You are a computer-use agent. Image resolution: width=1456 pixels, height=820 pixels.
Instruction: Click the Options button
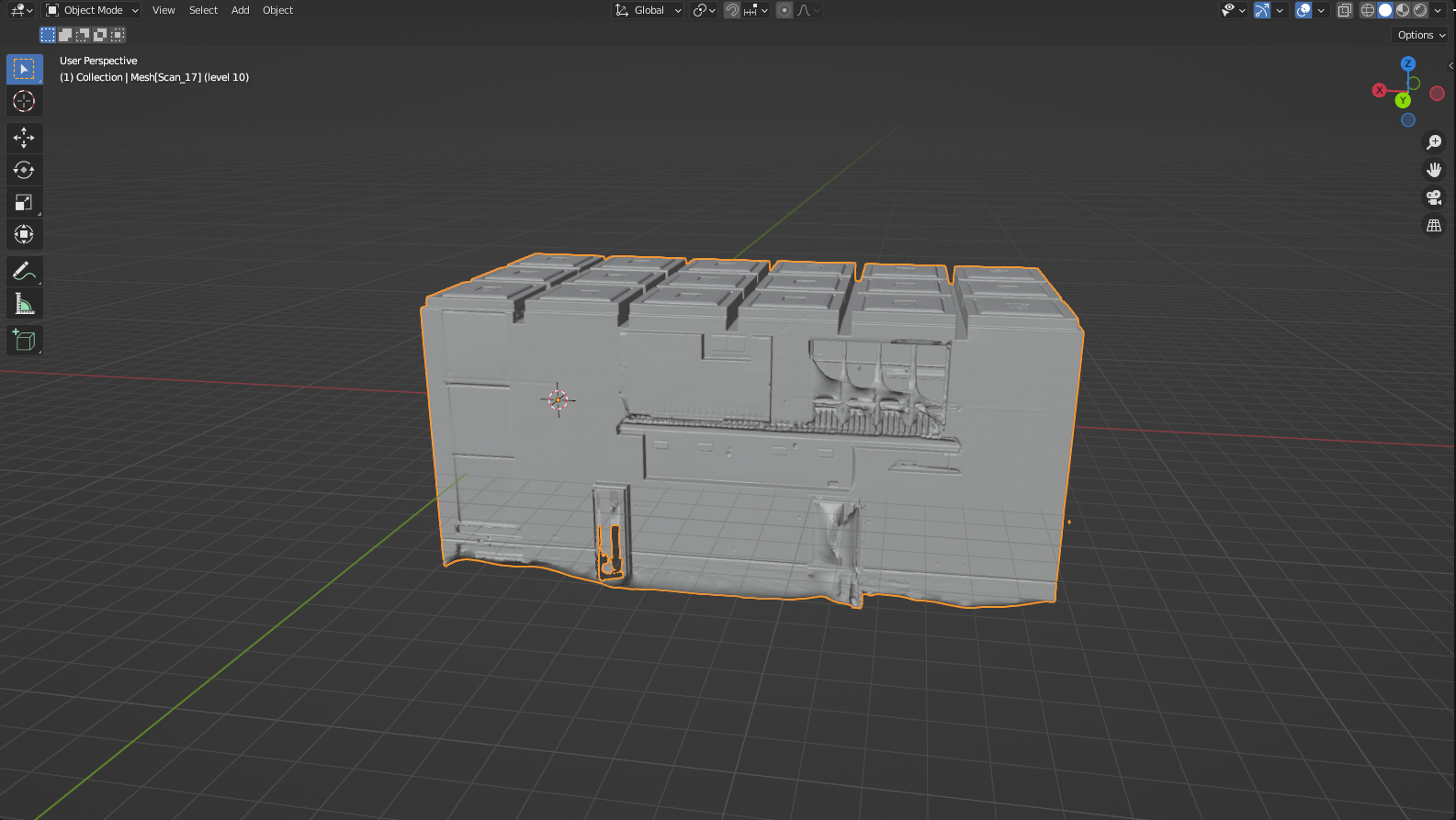[x=1420, y=35]
